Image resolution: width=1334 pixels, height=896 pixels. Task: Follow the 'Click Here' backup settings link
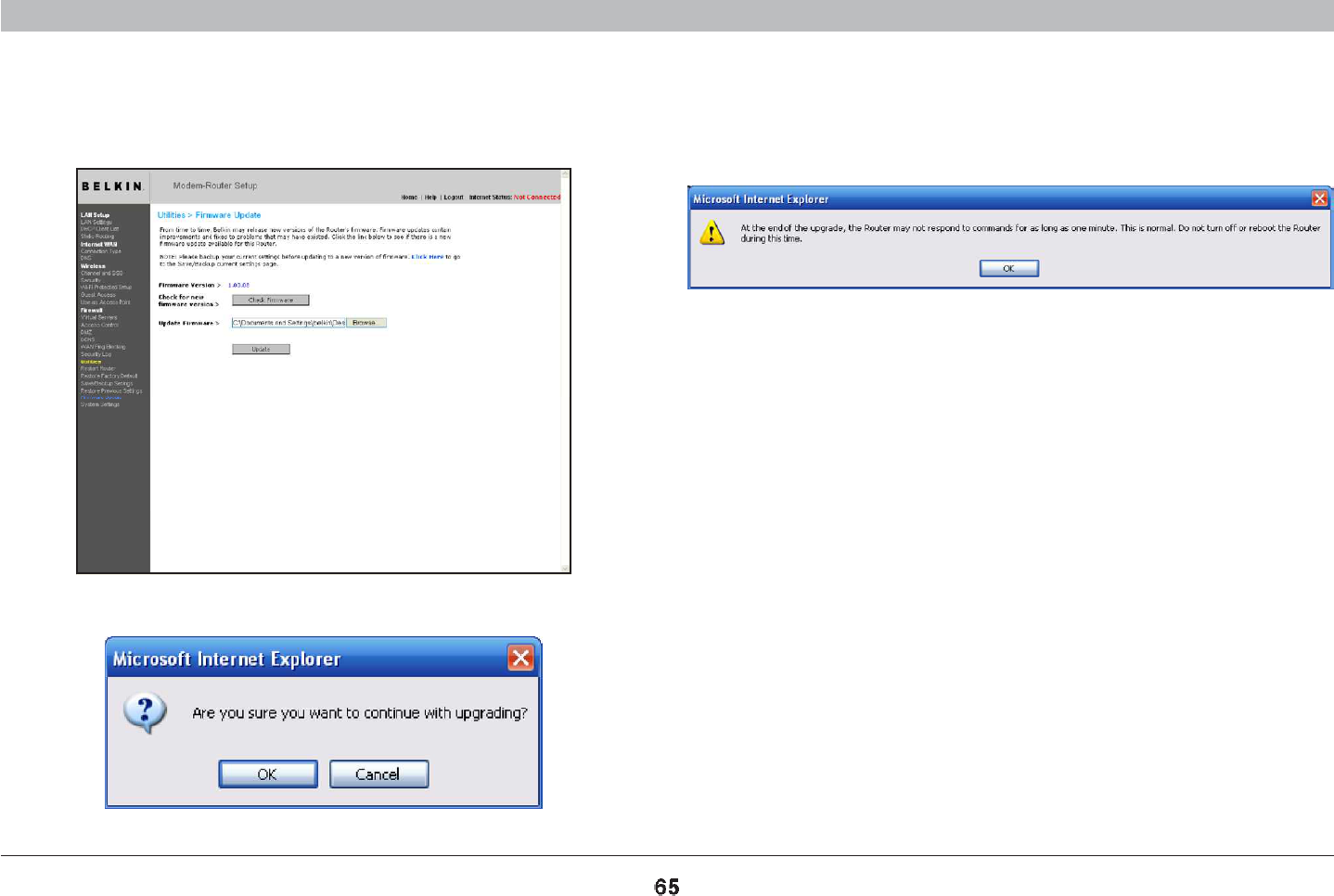[x=428, y=257]
